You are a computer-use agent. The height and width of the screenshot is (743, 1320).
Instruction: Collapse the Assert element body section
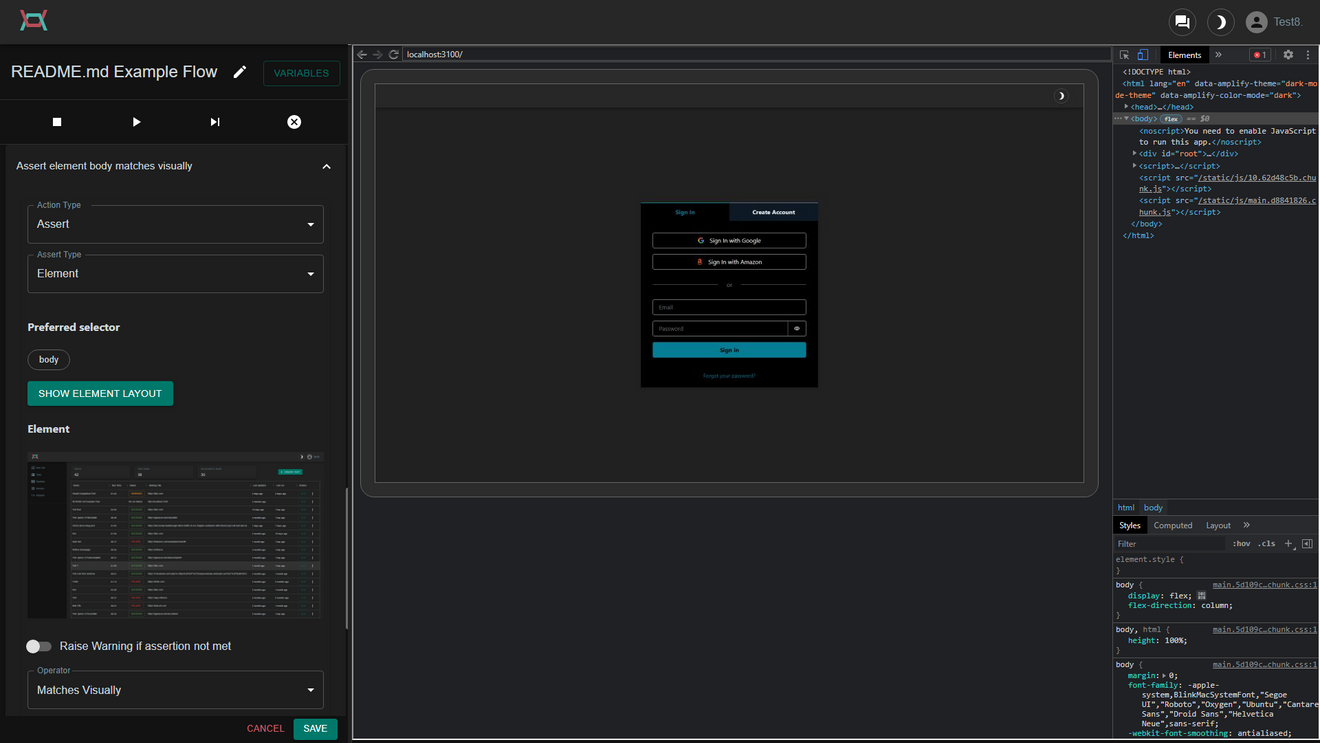pos(326,166)
